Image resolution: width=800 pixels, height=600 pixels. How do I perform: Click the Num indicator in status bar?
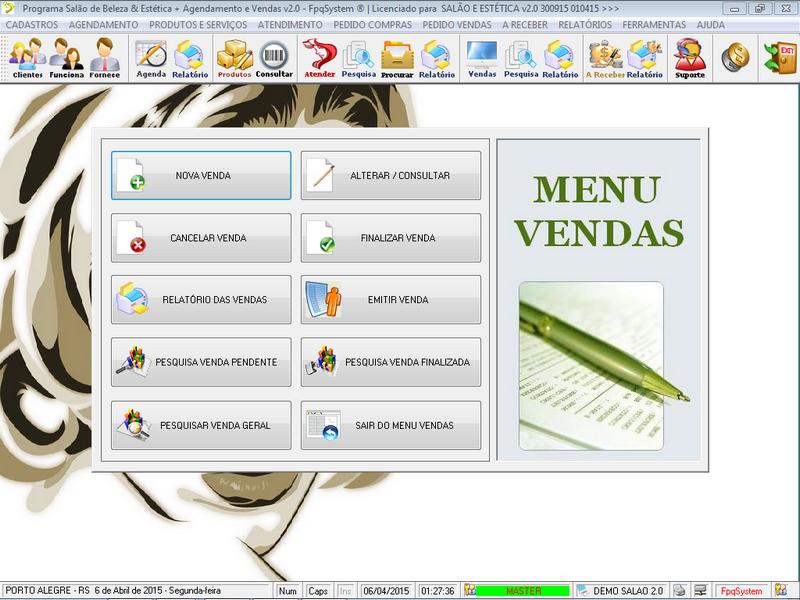click(x=288, y=591)
